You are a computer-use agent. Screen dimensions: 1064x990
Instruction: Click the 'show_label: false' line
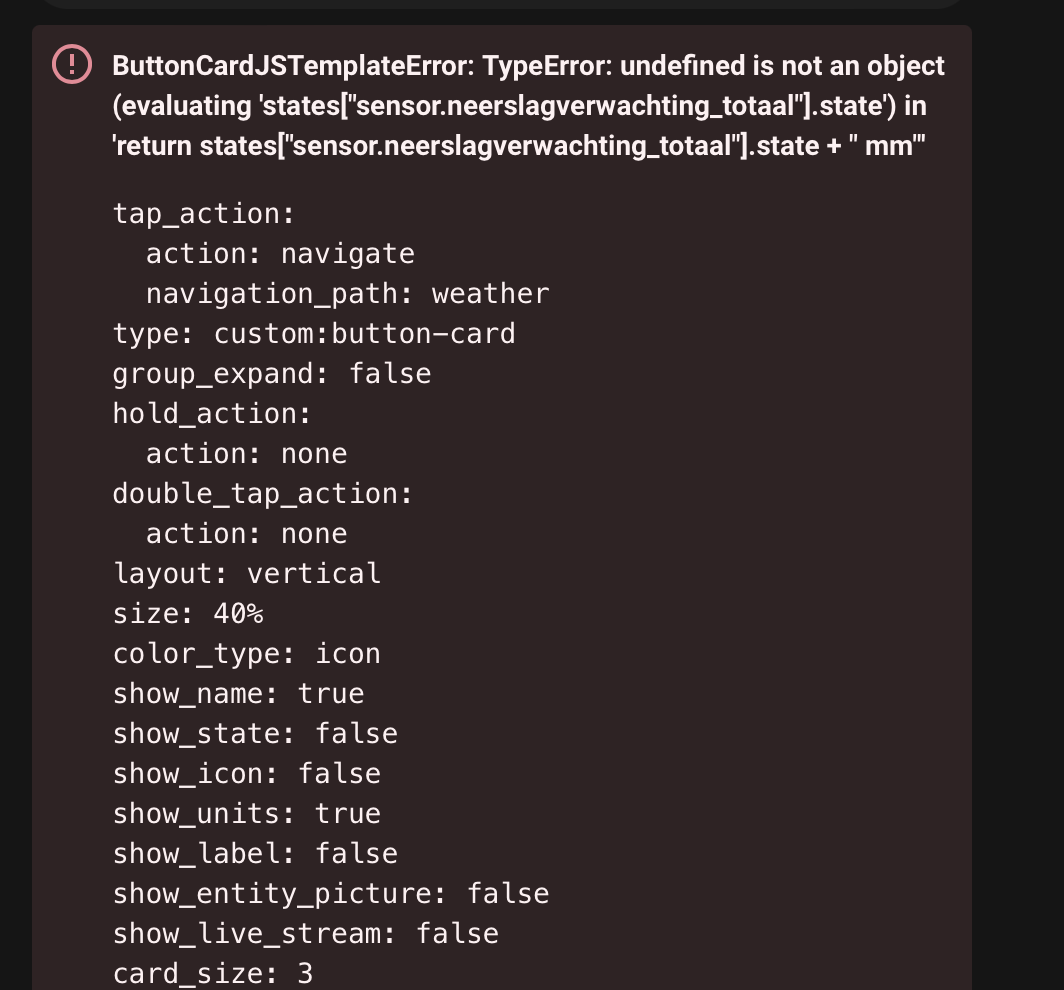pyautogui.click(x=255, y=854)
